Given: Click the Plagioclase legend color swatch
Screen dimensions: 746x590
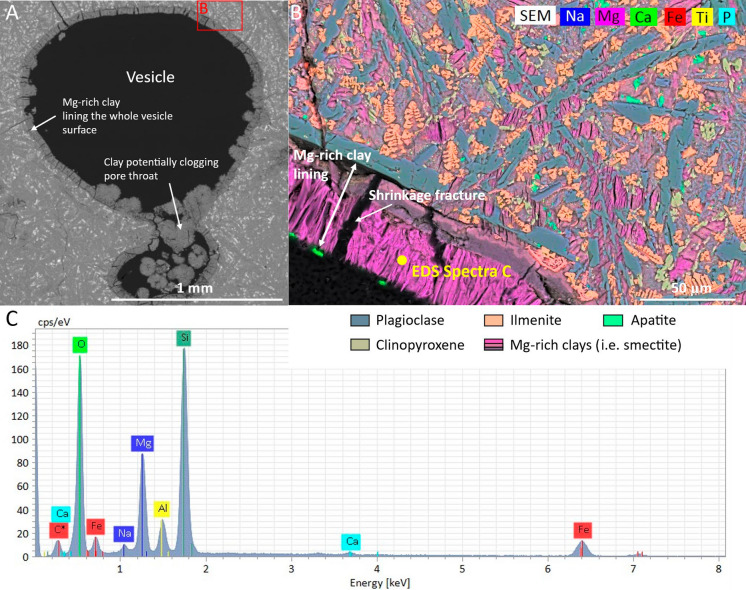Looking at the screenshot, I should pos(360,320).
